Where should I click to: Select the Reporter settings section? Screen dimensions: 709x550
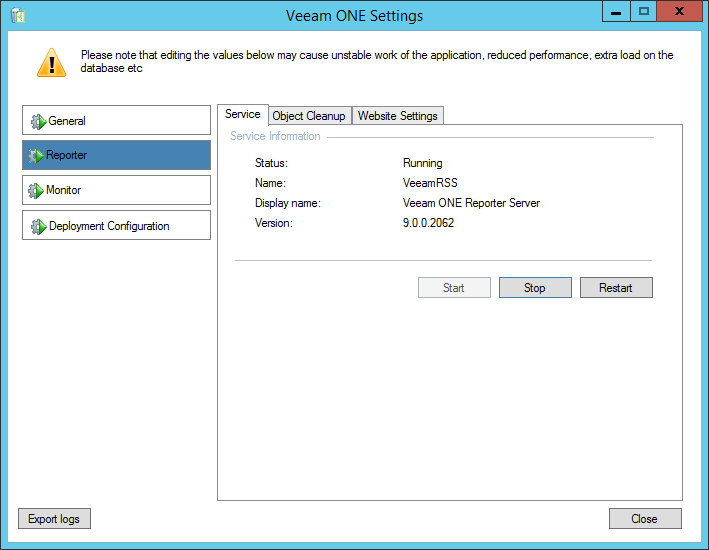click(x=116, y=155)
